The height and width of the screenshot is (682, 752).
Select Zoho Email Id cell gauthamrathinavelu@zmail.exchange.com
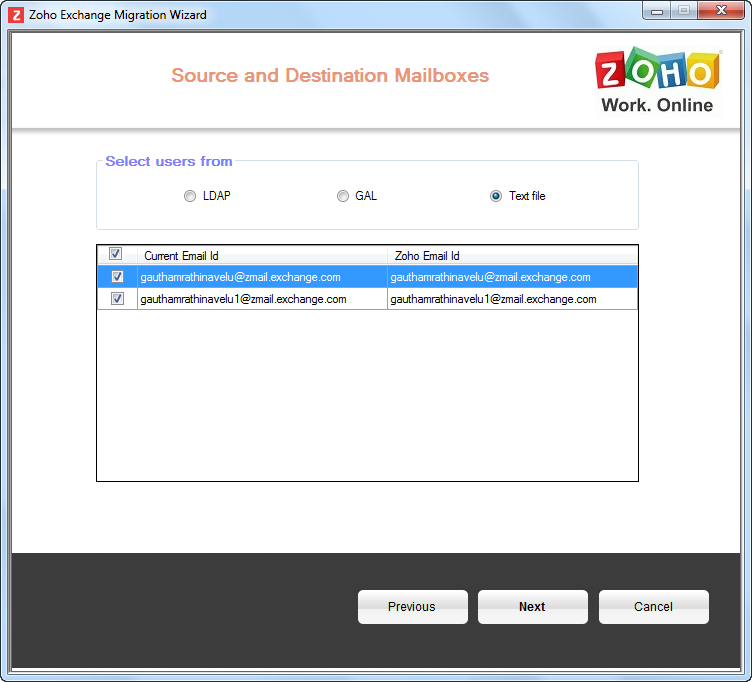(512, 277)
